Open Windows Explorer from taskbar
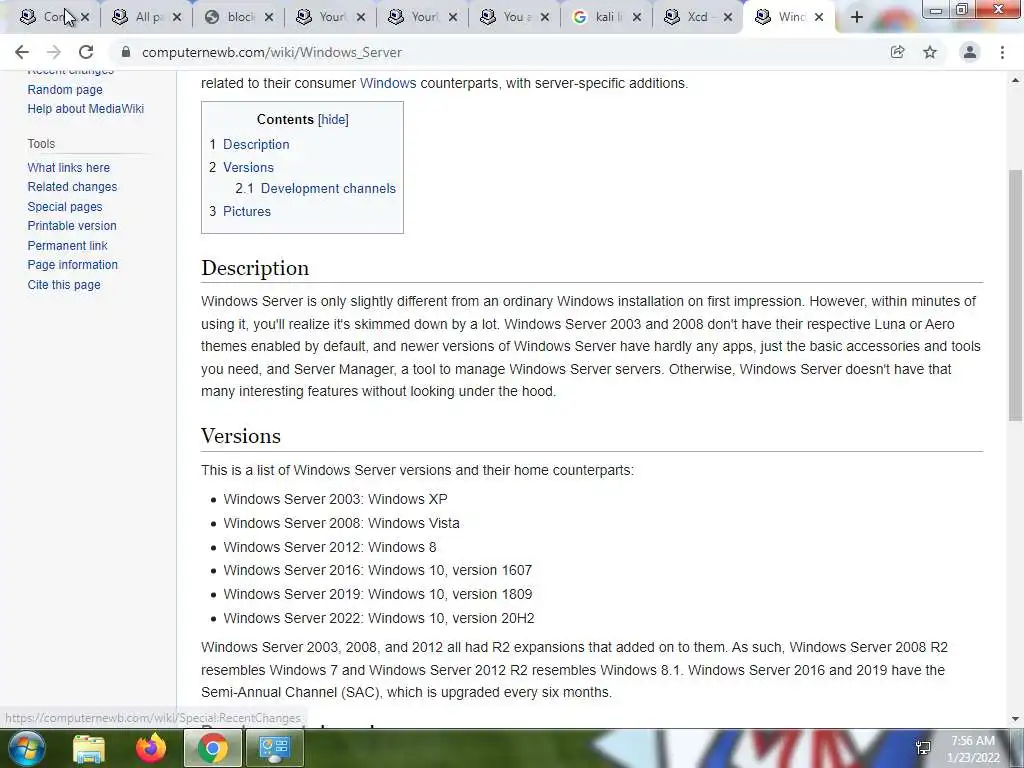Screen dimensions: 1024x768 [x=89, y=748]
